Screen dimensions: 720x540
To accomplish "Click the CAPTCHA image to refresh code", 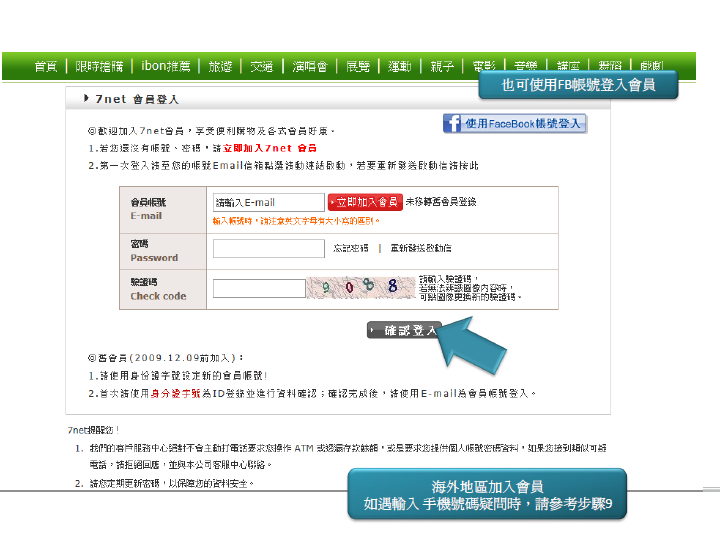I will point(359,288).
